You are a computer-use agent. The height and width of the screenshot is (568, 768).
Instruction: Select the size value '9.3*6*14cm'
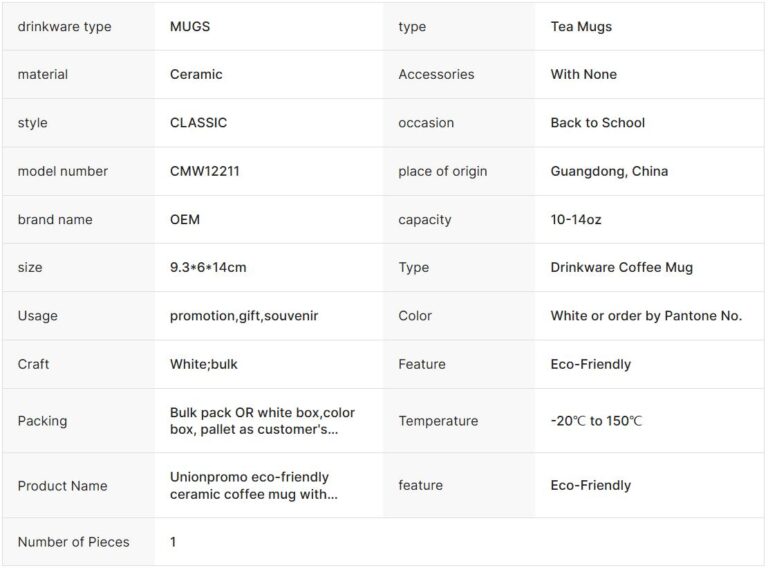208,267
